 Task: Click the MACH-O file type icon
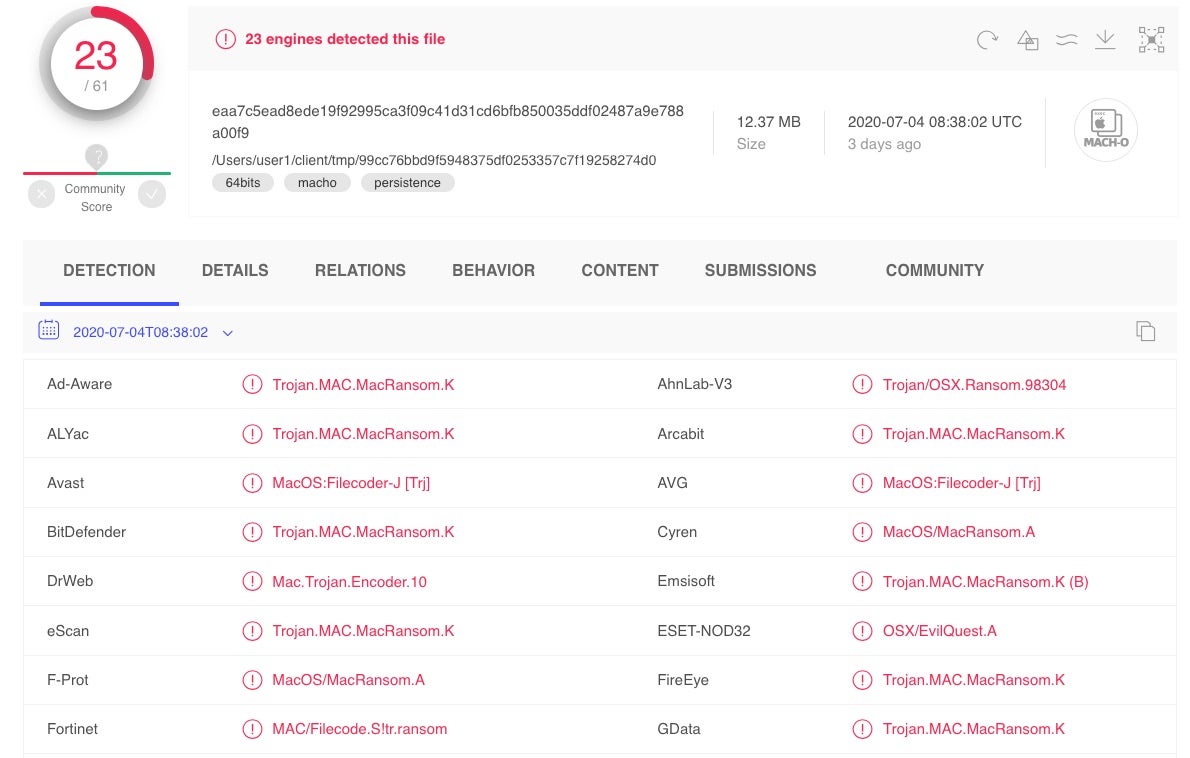click(x=1105, y=130)
